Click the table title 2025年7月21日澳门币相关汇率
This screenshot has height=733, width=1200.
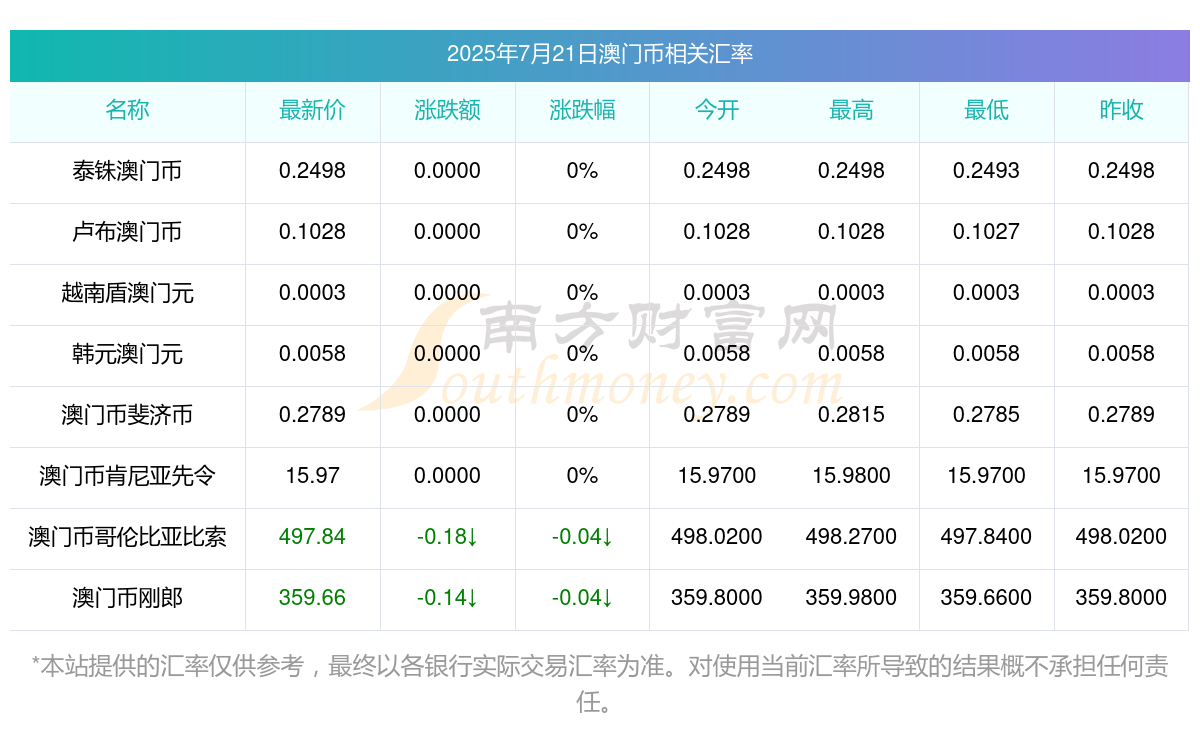(600, 54)
